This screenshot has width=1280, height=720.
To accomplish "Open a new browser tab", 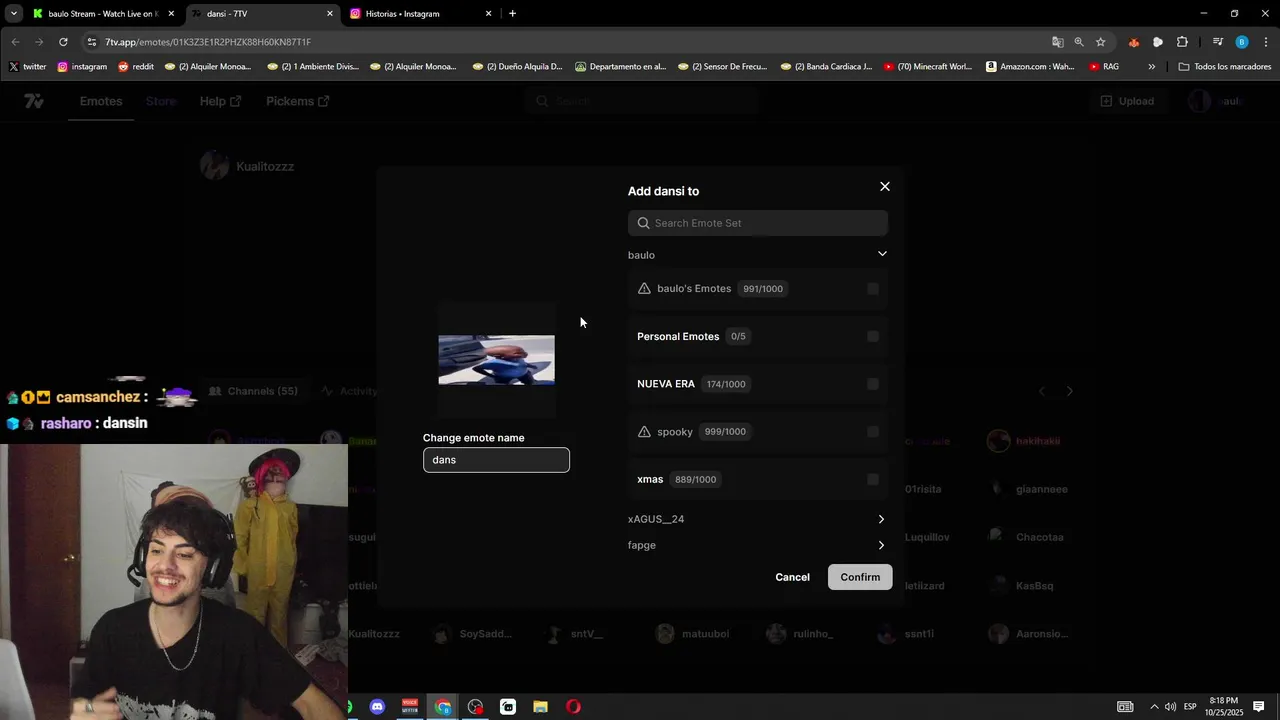I will [512, 14].
